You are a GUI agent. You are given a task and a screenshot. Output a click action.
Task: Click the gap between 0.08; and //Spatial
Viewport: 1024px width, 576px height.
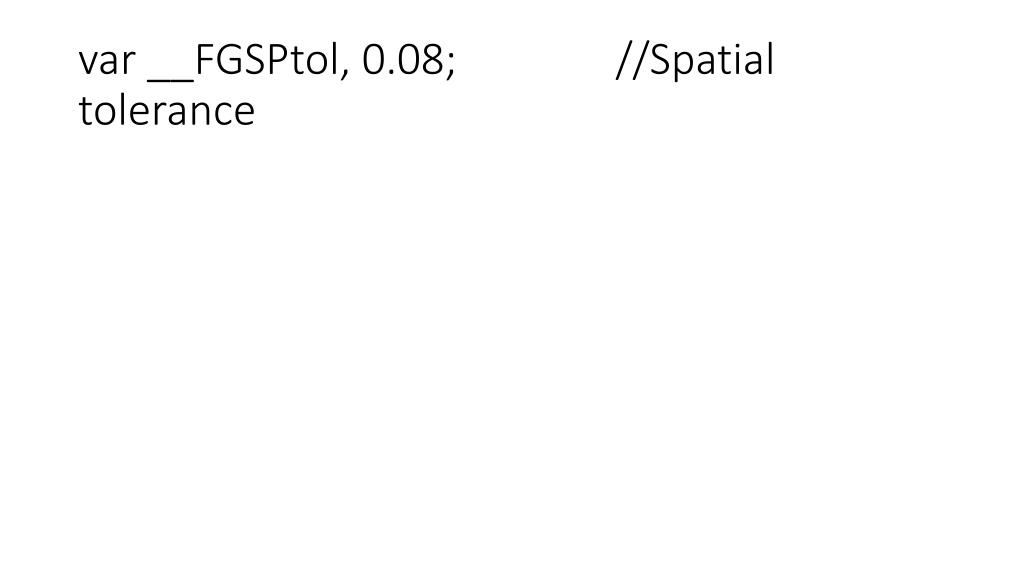536,61
